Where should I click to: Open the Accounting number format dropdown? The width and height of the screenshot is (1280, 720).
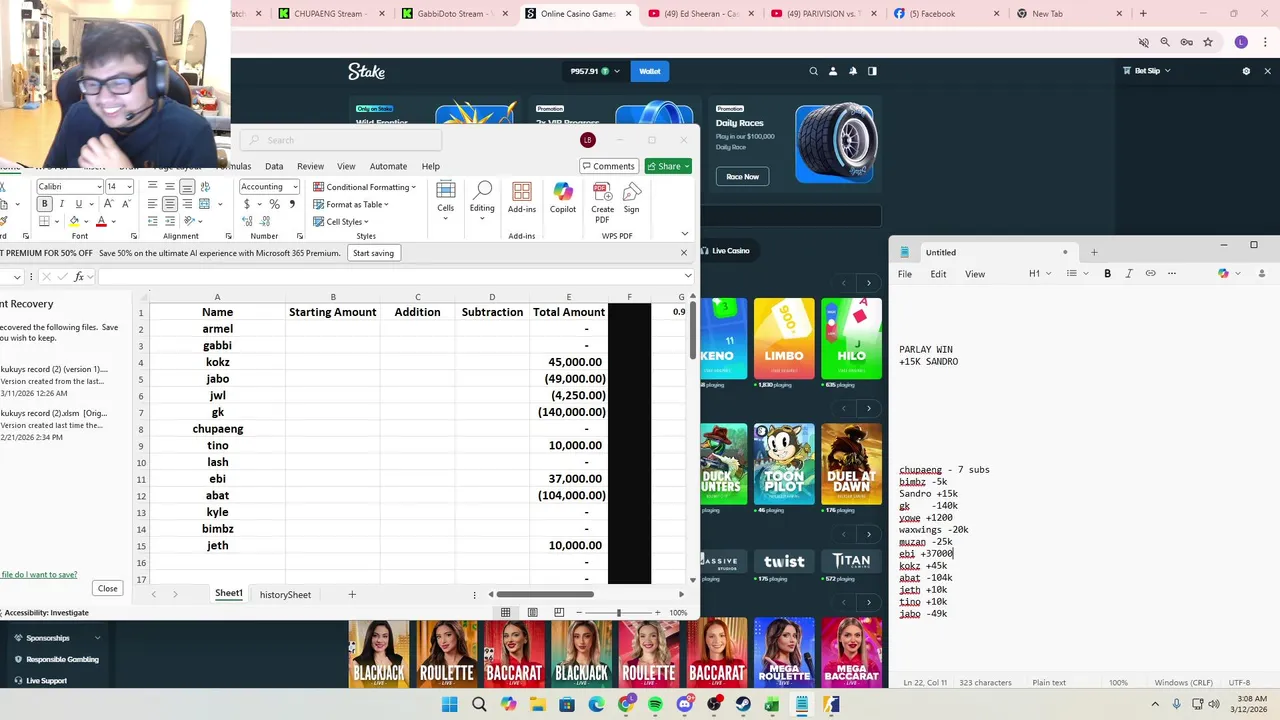294,187
